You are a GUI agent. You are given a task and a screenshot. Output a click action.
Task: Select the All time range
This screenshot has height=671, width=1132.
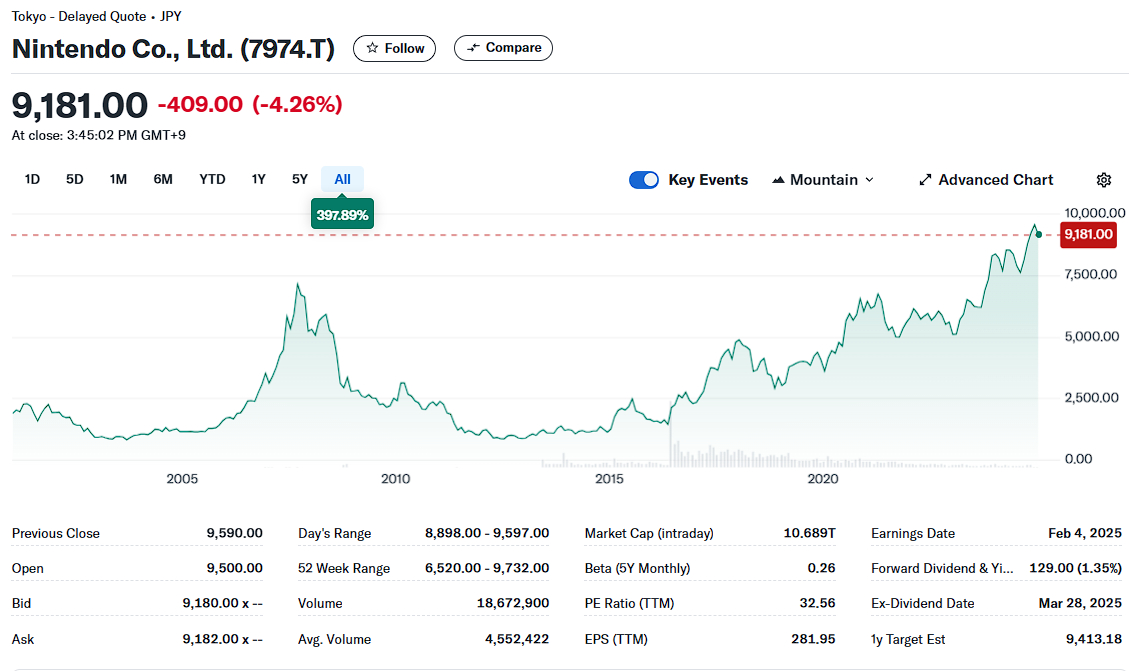click(x=342, y=179)
